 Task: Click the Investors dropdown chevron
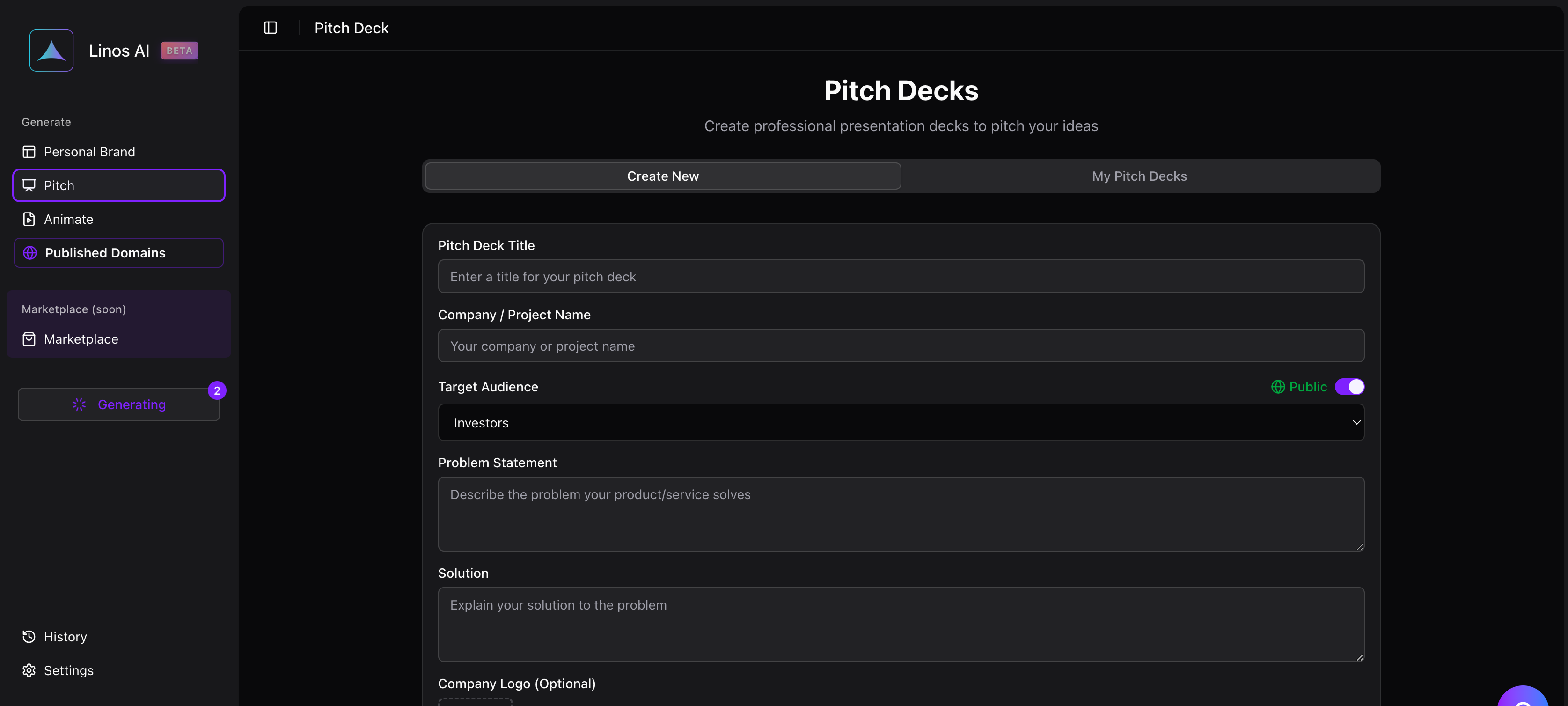pos(1356,422)
